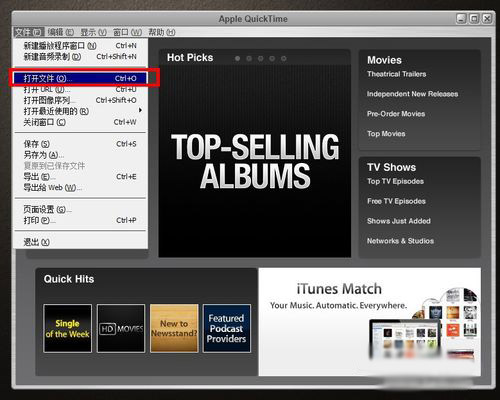
Task: Open the TV Shows section heading
Action: (x=392, y=167)
